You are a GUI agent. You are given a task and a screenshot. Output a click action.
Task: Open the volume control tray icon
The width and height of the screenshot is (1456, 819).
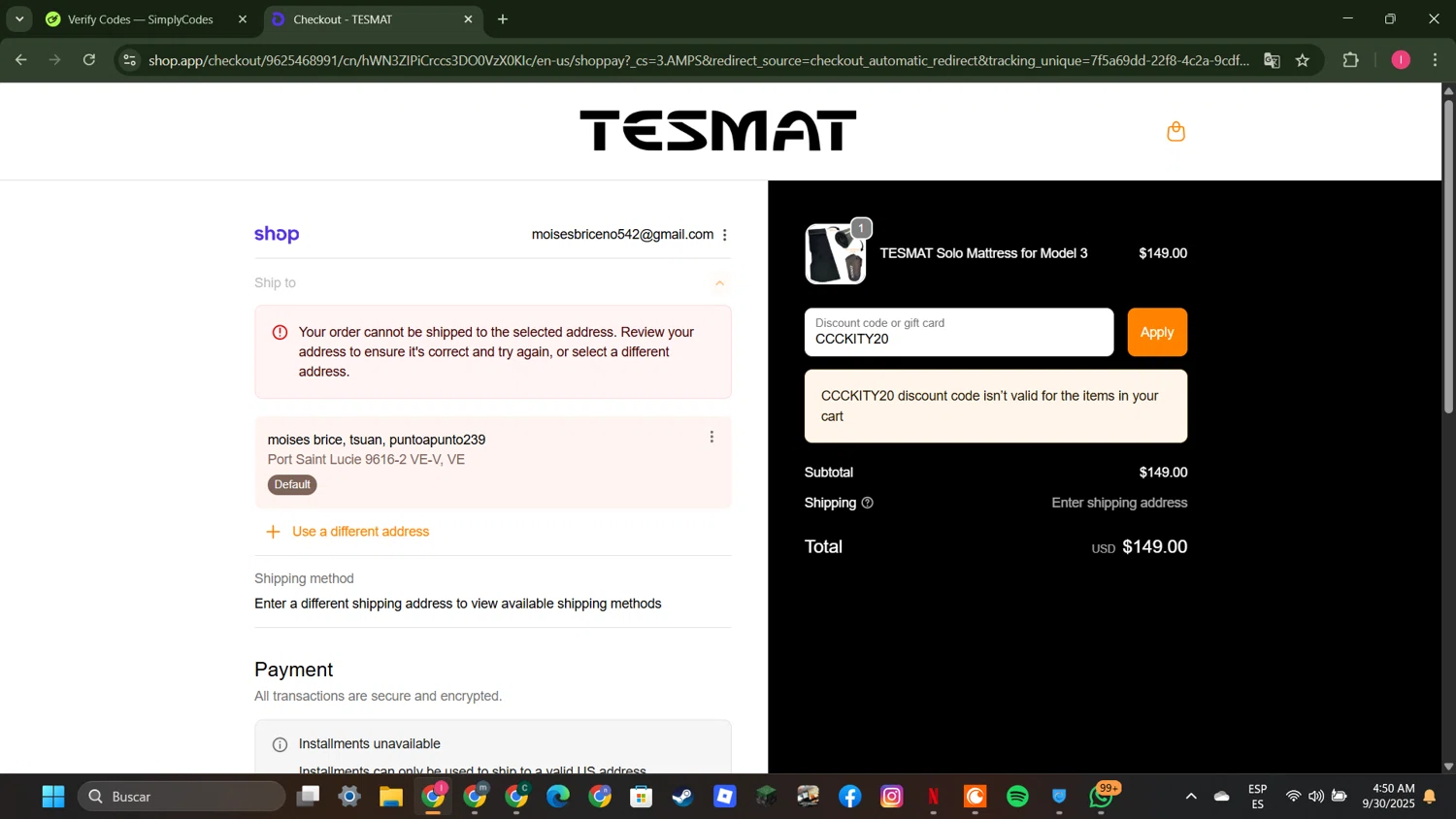point(1316,797)
